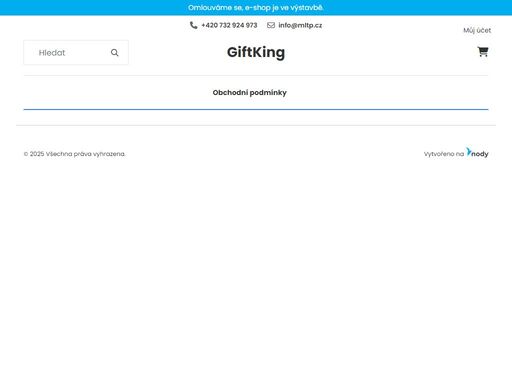This screenshot has width=512, height=384.
Task: Go to GiftKing home logo
Action: (256, 52)
